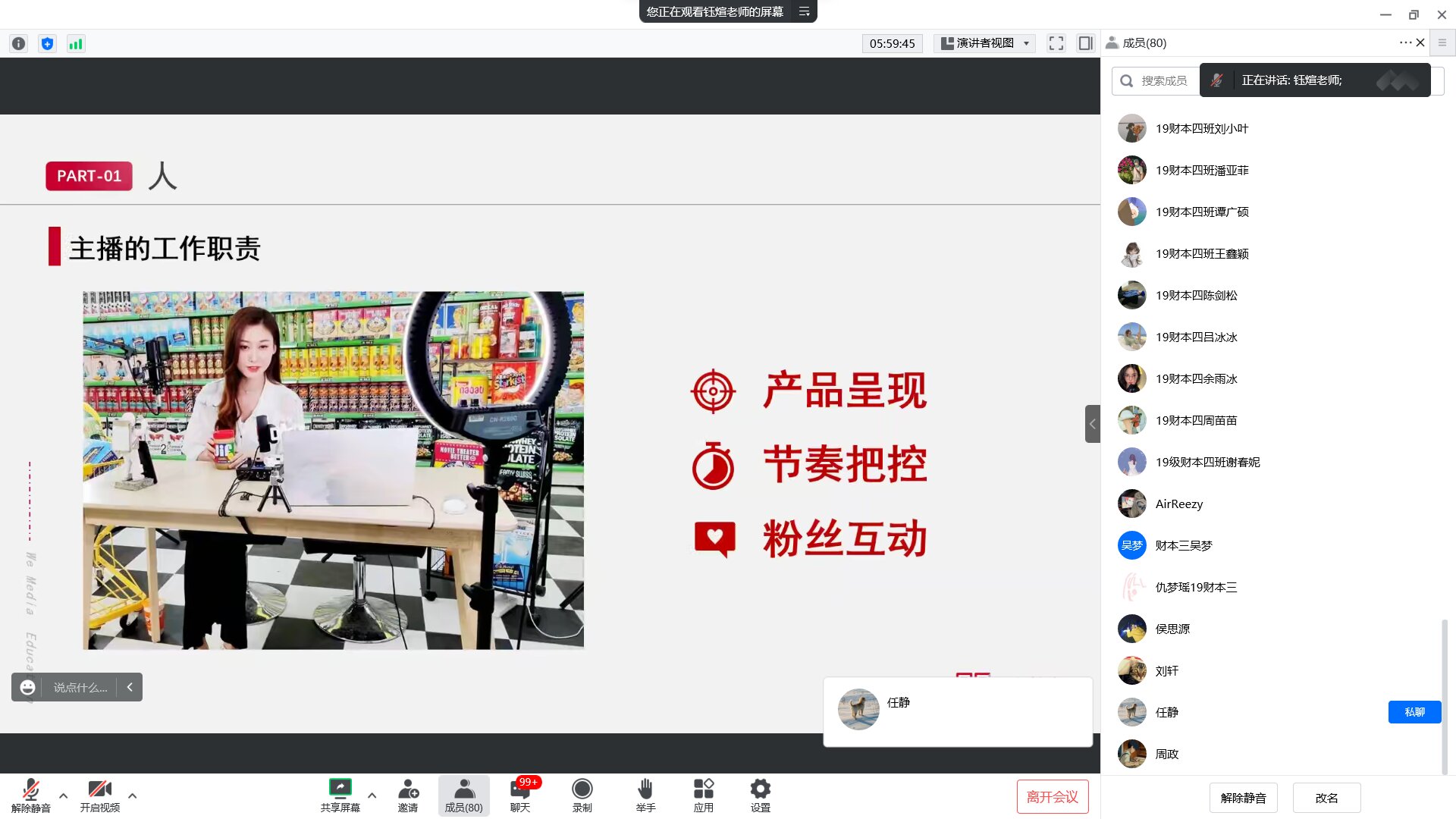The image size is (1456, 819).
Task: Click the 离开会议 leave meeting button
Action: (1052, 797)
